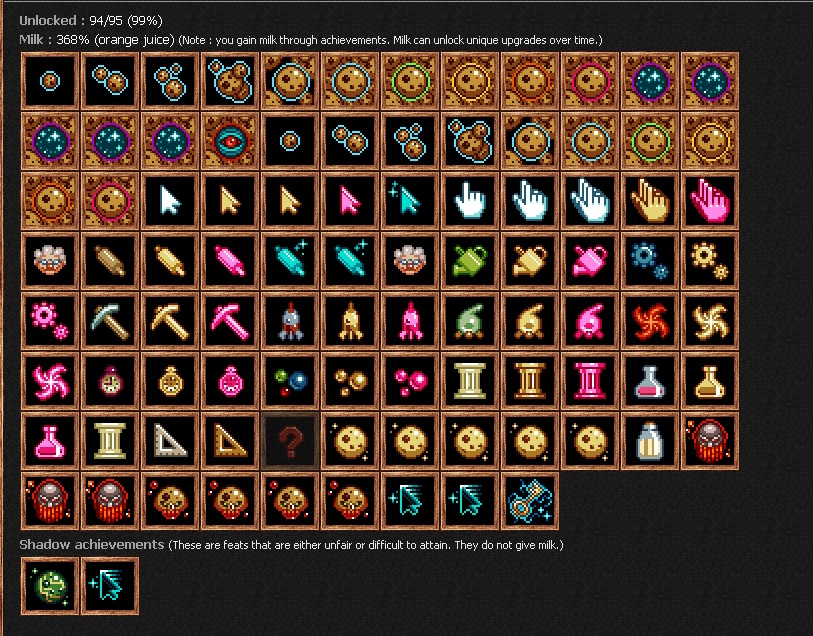Select the blue sparkling key achievement icon
Image resolution: width=813 pixels, height=636 pixels.
tap(530, 501)
